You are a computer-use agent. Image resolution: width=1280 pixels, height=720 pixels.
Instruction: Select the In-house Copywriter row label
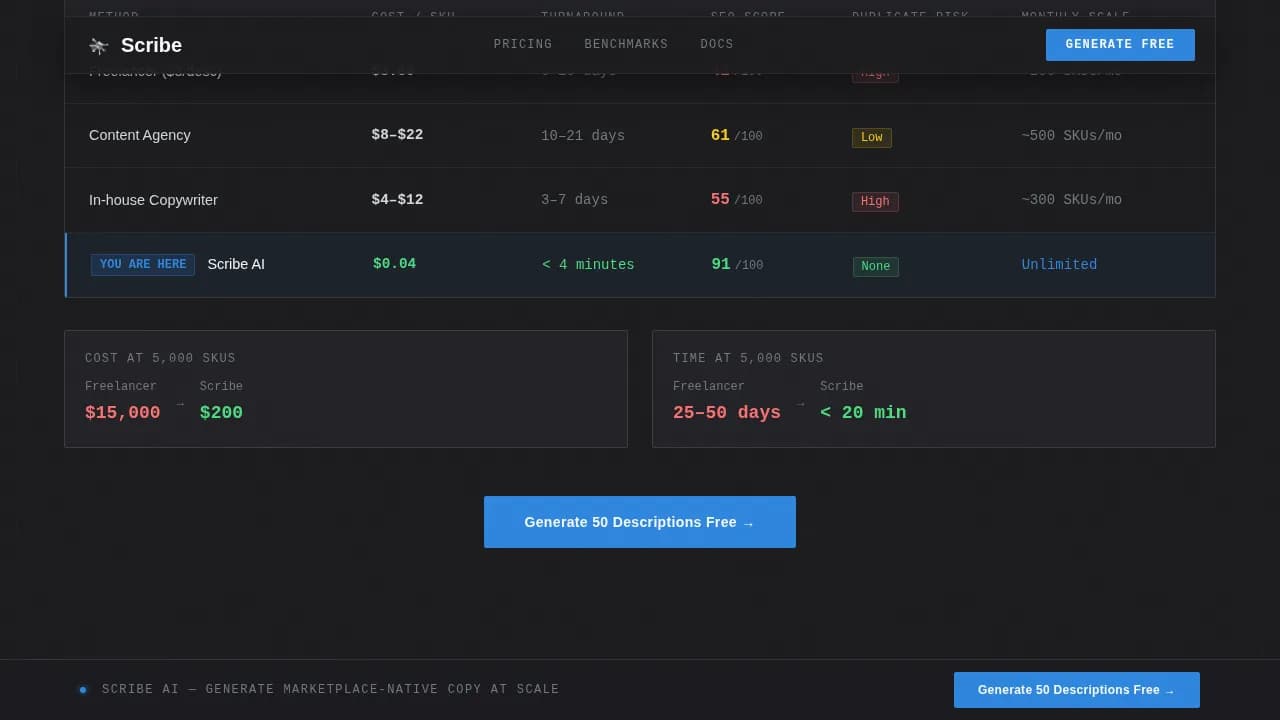pyautogui.click(x=153, y=200)
